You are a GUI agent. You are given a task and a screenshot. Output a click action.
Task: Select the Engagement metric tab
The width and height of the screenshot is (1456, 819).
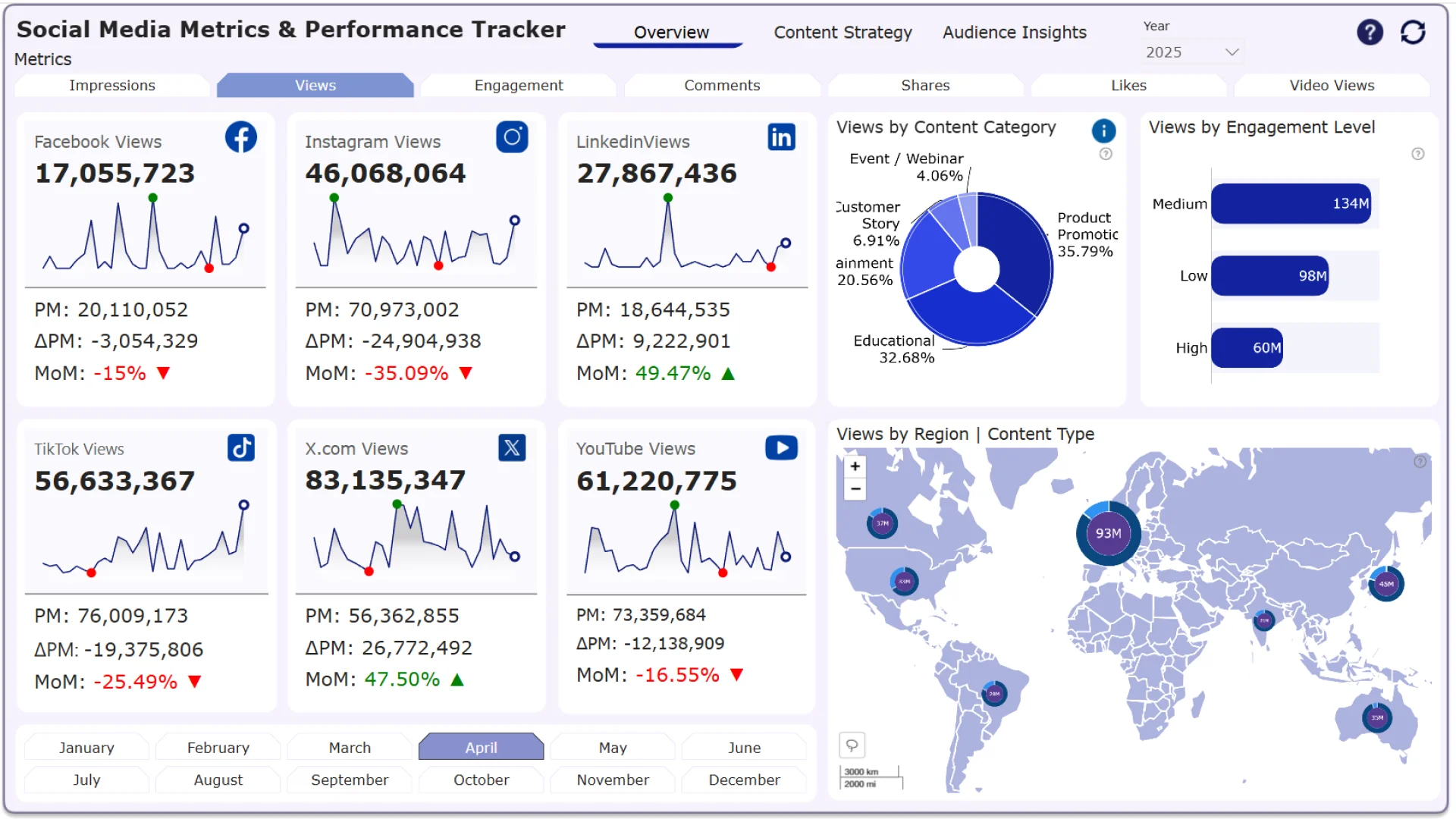[x=519, y=86]
